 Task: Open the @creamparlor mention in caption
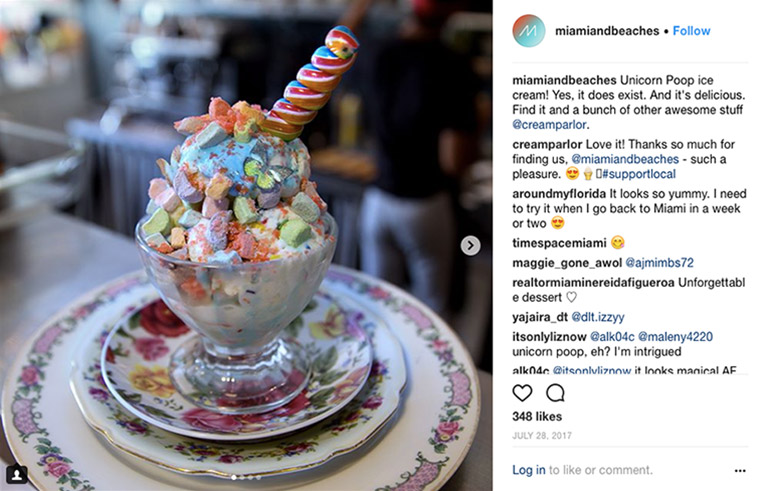(x=549, y=125)
